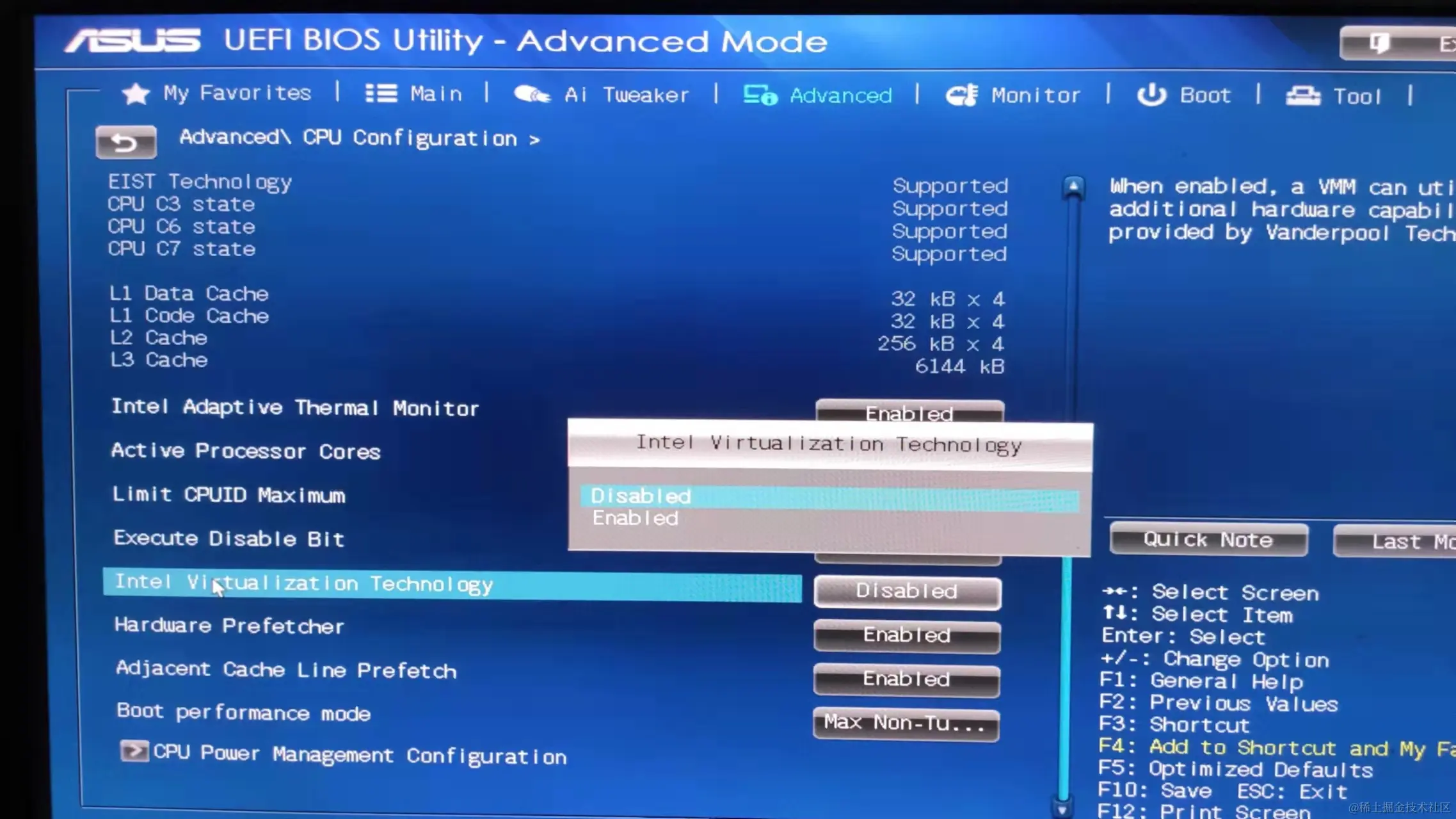Select the Execute Disable Bit label
This screenshot has width=1456, height=819.
229,539
